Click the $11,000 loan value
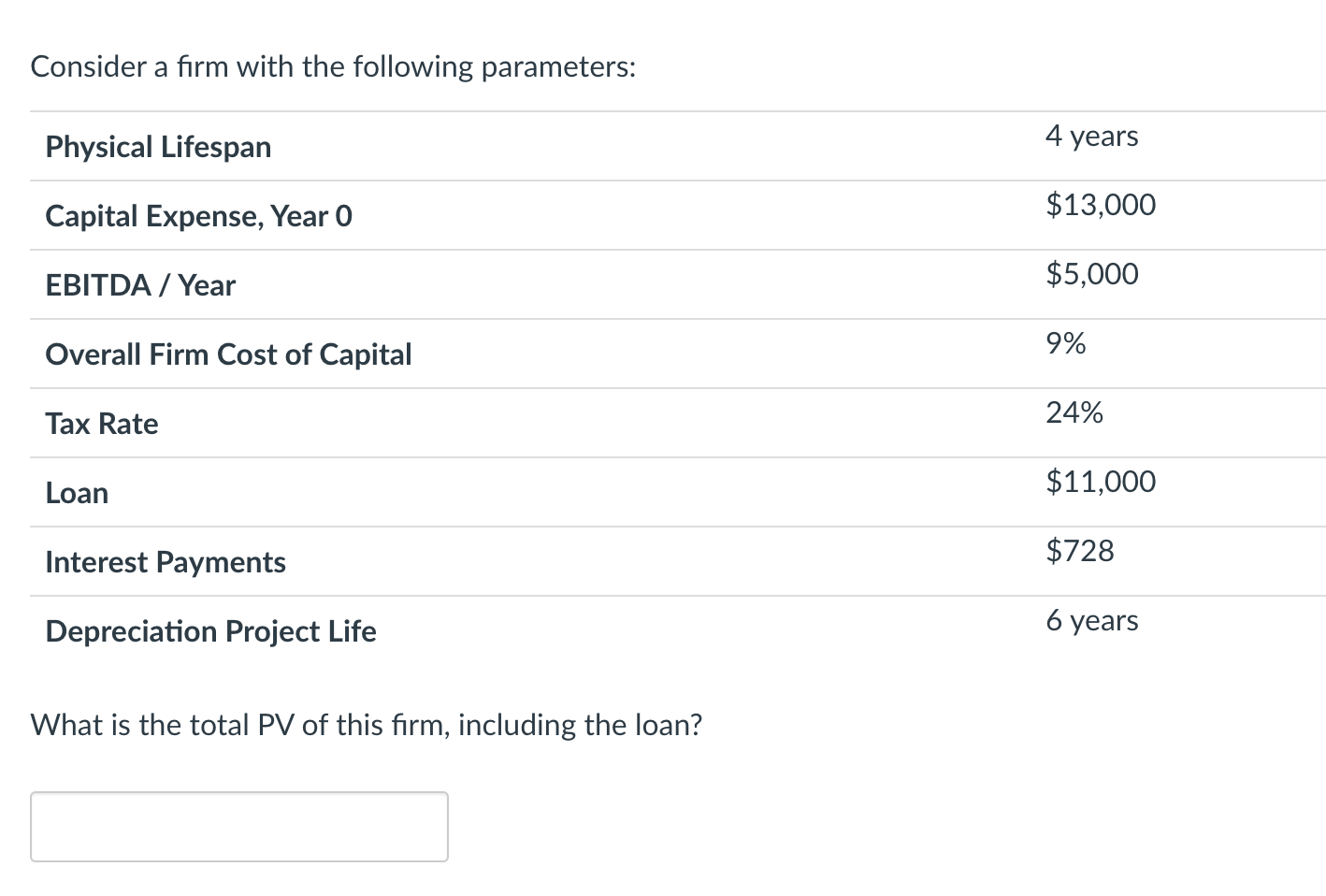The width and height of the screenshot is (1326, 896). point(1101,481)
